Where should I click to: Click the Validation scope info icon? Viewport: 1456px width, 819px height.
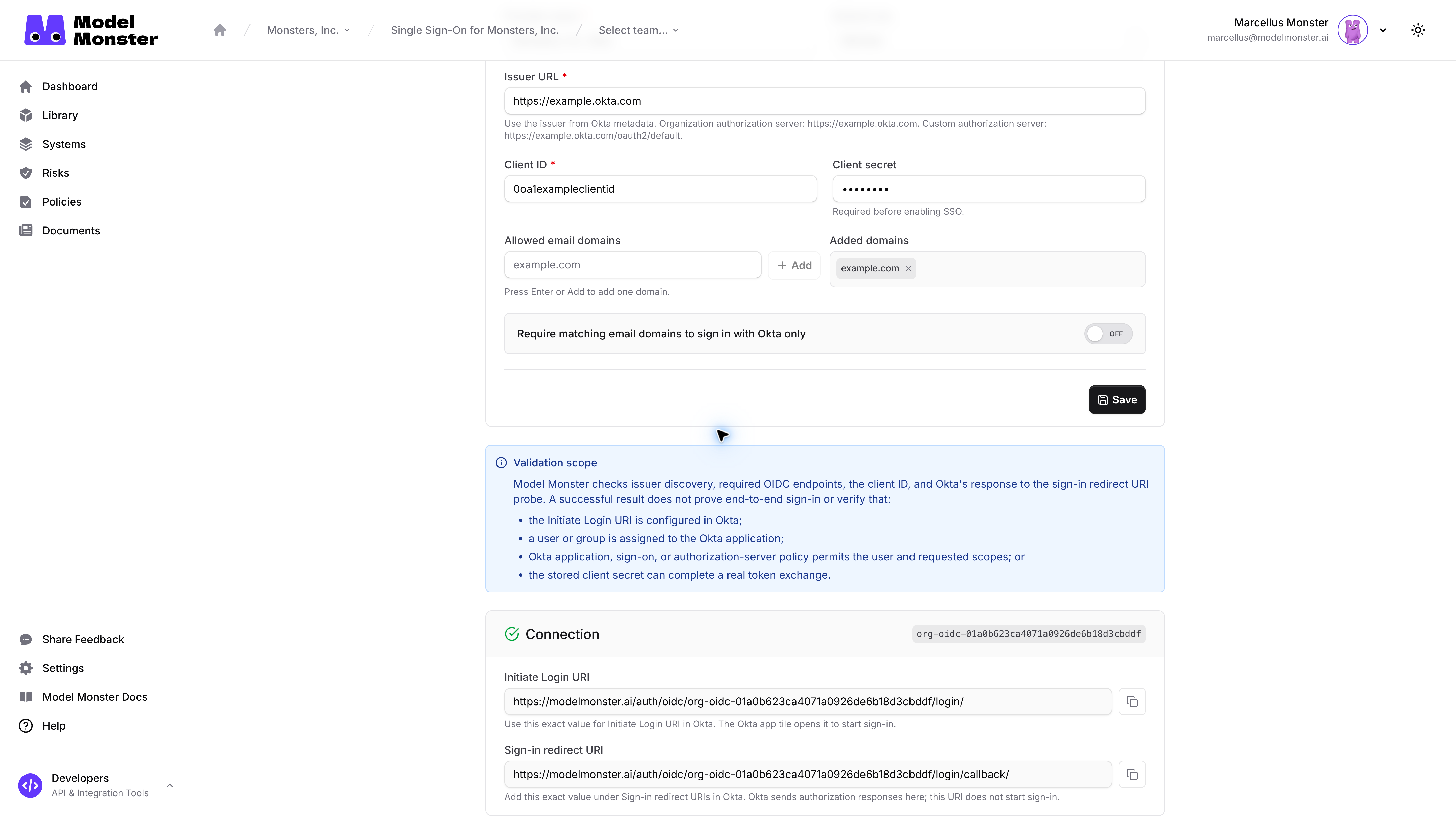501,462
